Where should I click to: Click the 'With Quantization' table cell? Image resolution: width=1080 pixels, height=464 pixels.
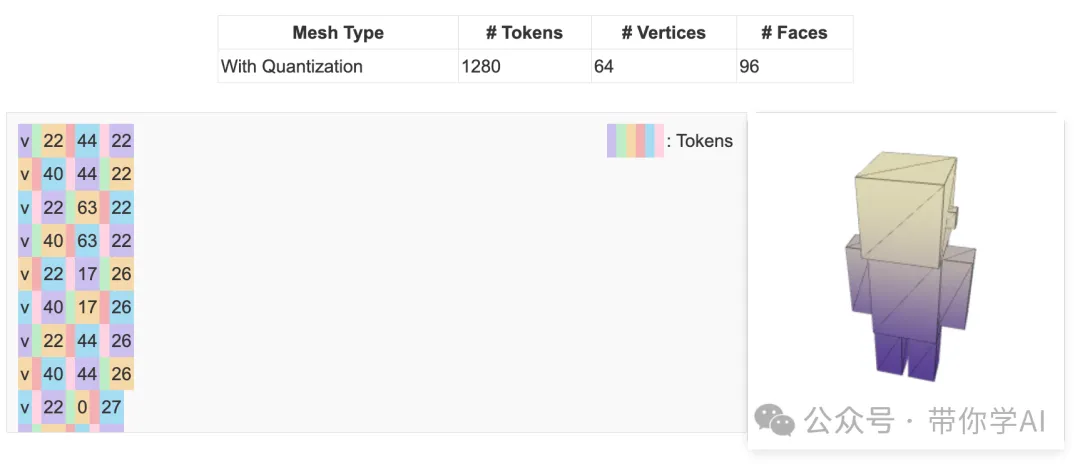click(x=292, y=67)
